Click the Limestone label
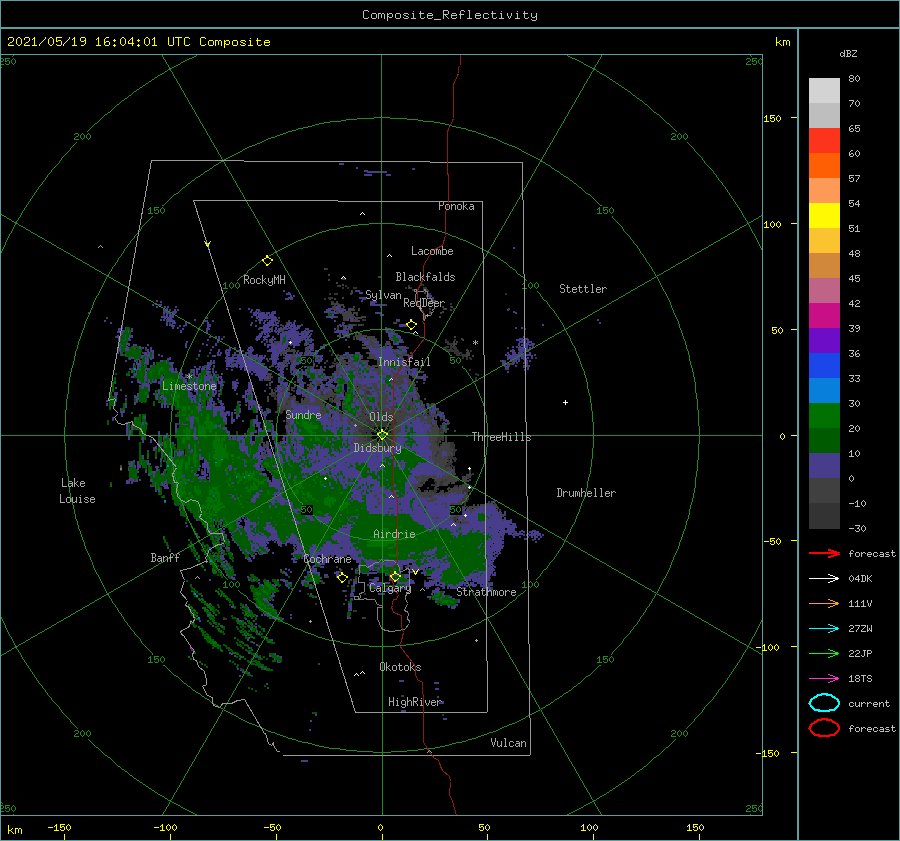The width and height of the screenshot is (900, 841). [189, 386]
